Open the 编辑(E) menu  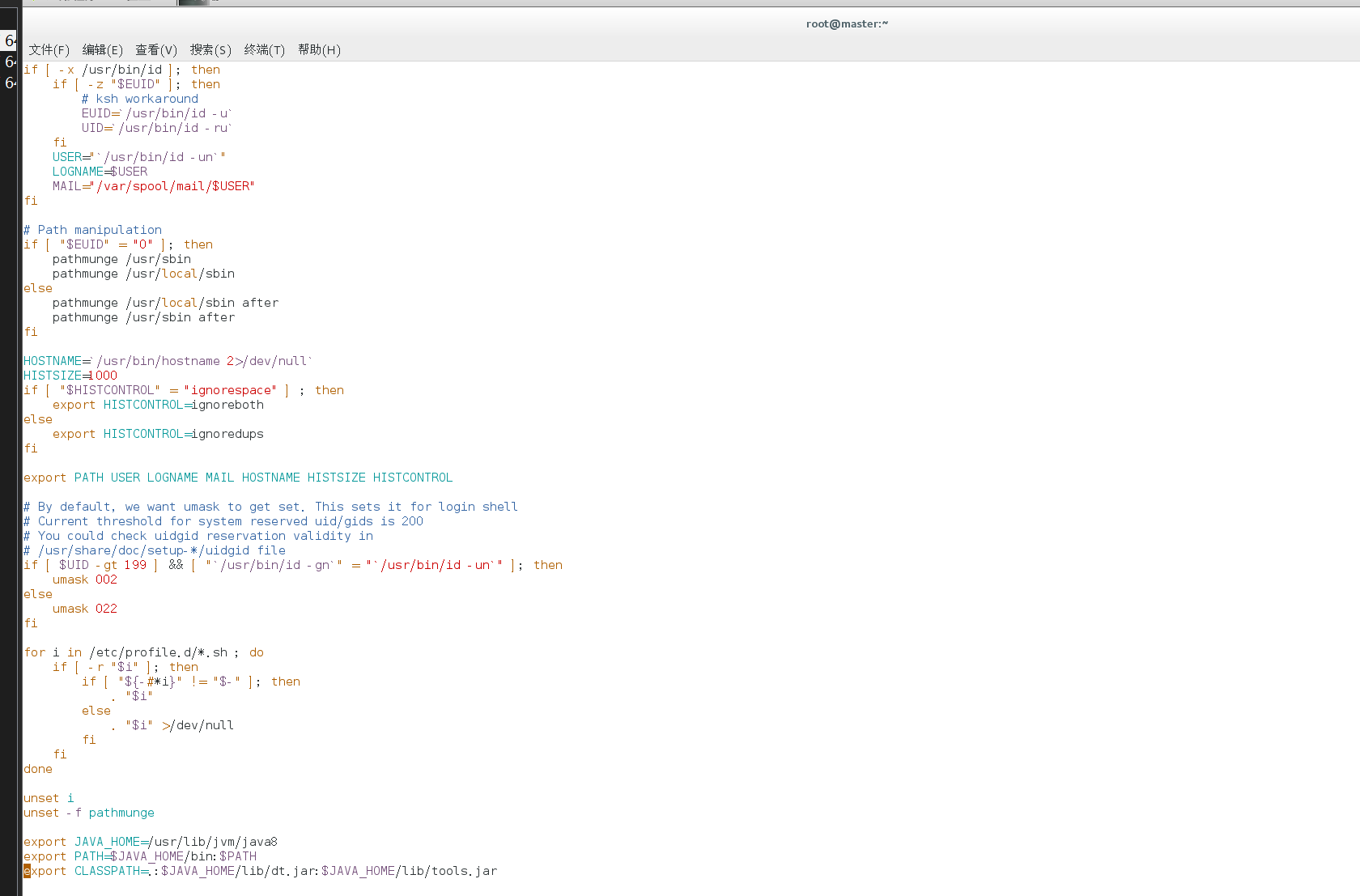pyautogui.click(x=103, y=50)
